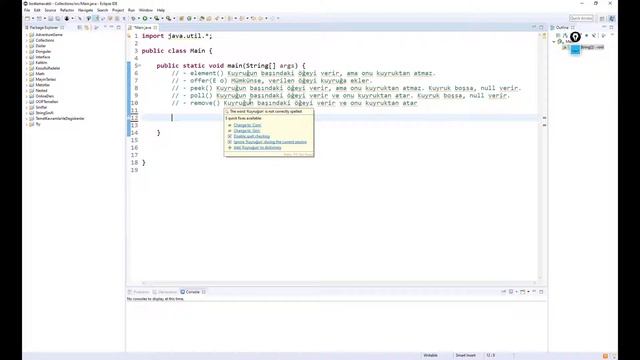Select the OOPTemelleri project
640x360 pixels.
point(47,102)
